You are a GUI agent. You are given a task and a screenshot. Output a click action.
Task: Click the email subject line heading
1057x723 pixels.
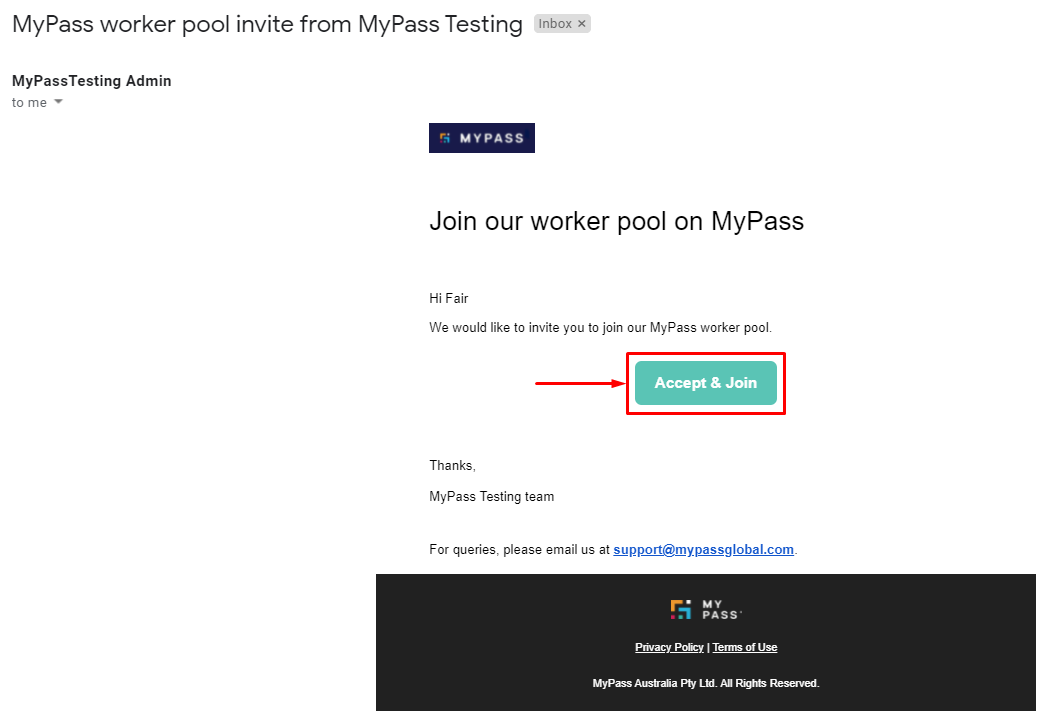tap(267, 24)
